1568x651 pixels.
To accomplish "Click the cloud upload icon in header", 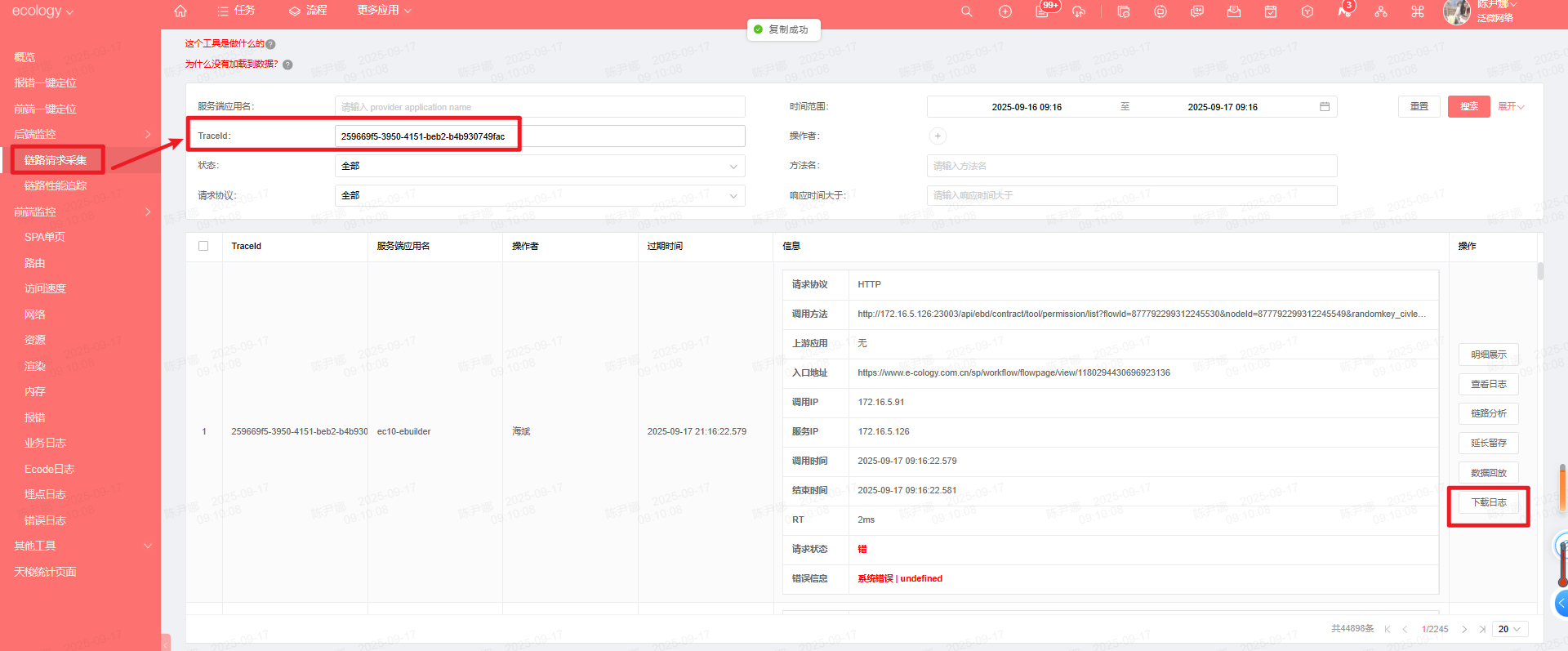I will click(1079, 11).
